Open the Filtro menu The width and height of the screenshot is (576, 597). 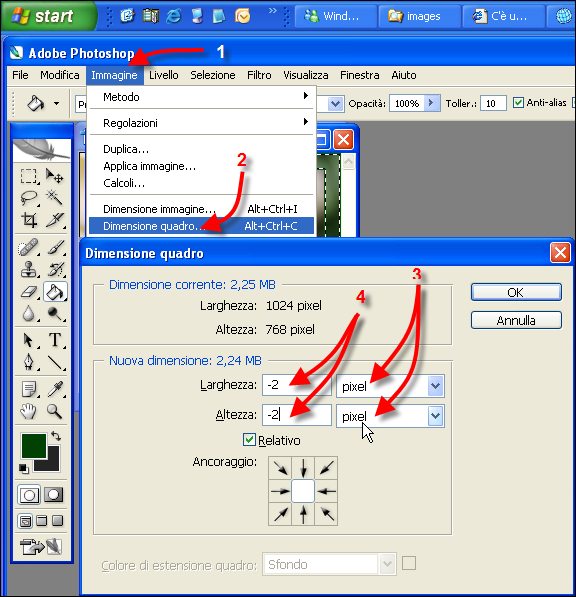pyautogui.click(x=259, y=75)
